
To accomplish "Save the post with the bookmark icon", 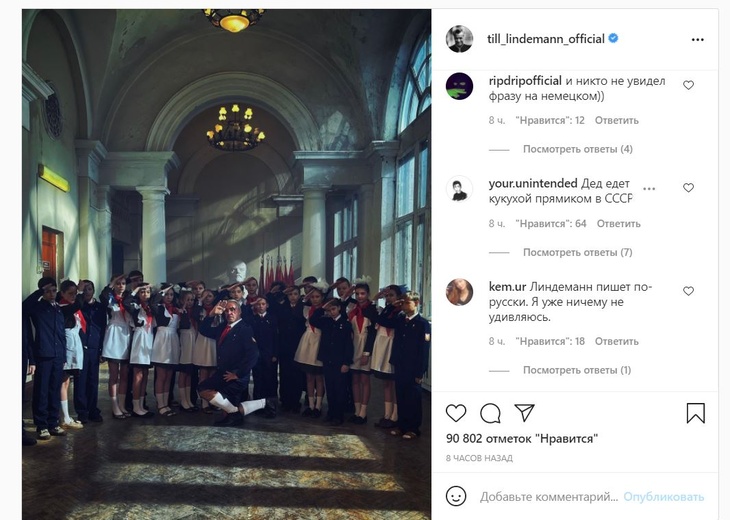I will click(696, 413).
